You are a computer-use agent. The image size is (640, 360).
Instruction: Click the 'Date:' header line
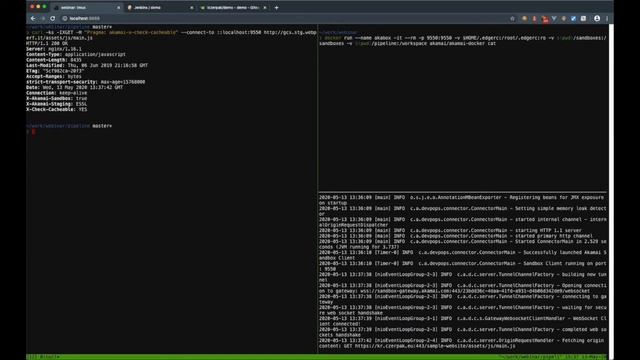[x=75, y=87]
